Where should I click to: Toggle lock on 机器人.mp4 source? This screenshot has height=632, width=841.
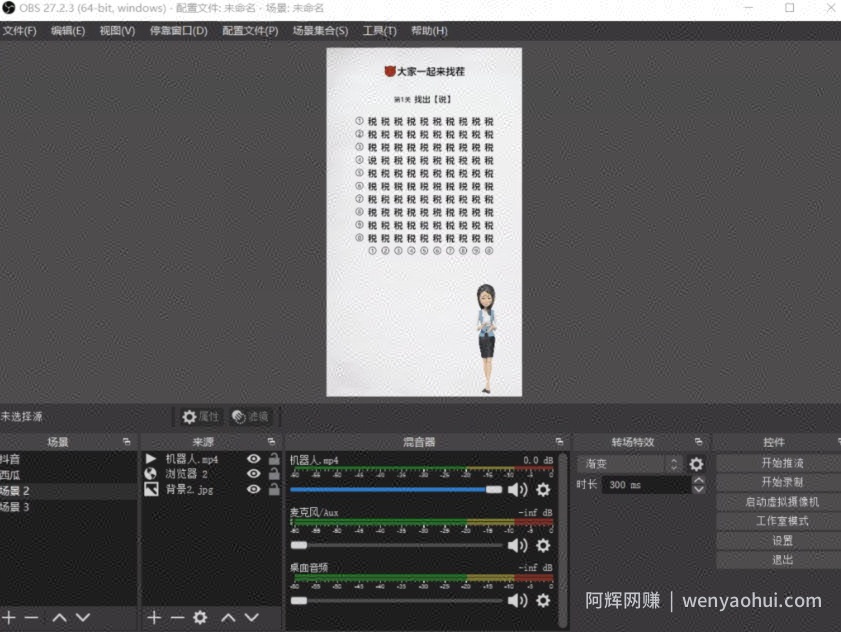pyautogui.click(x=274, y=458)
